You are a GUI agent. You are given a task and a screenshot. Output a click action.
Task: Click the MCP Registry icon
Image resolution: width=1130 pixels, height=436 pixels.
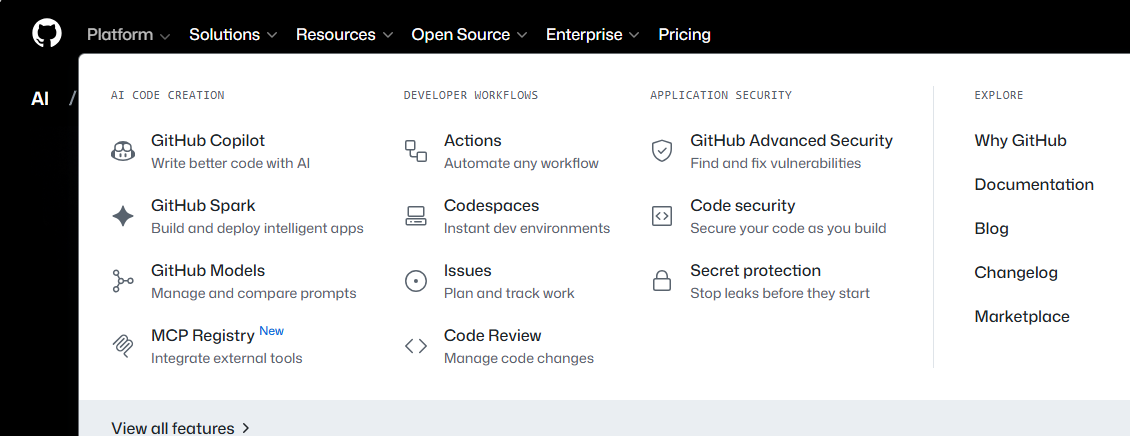[123, 346]
